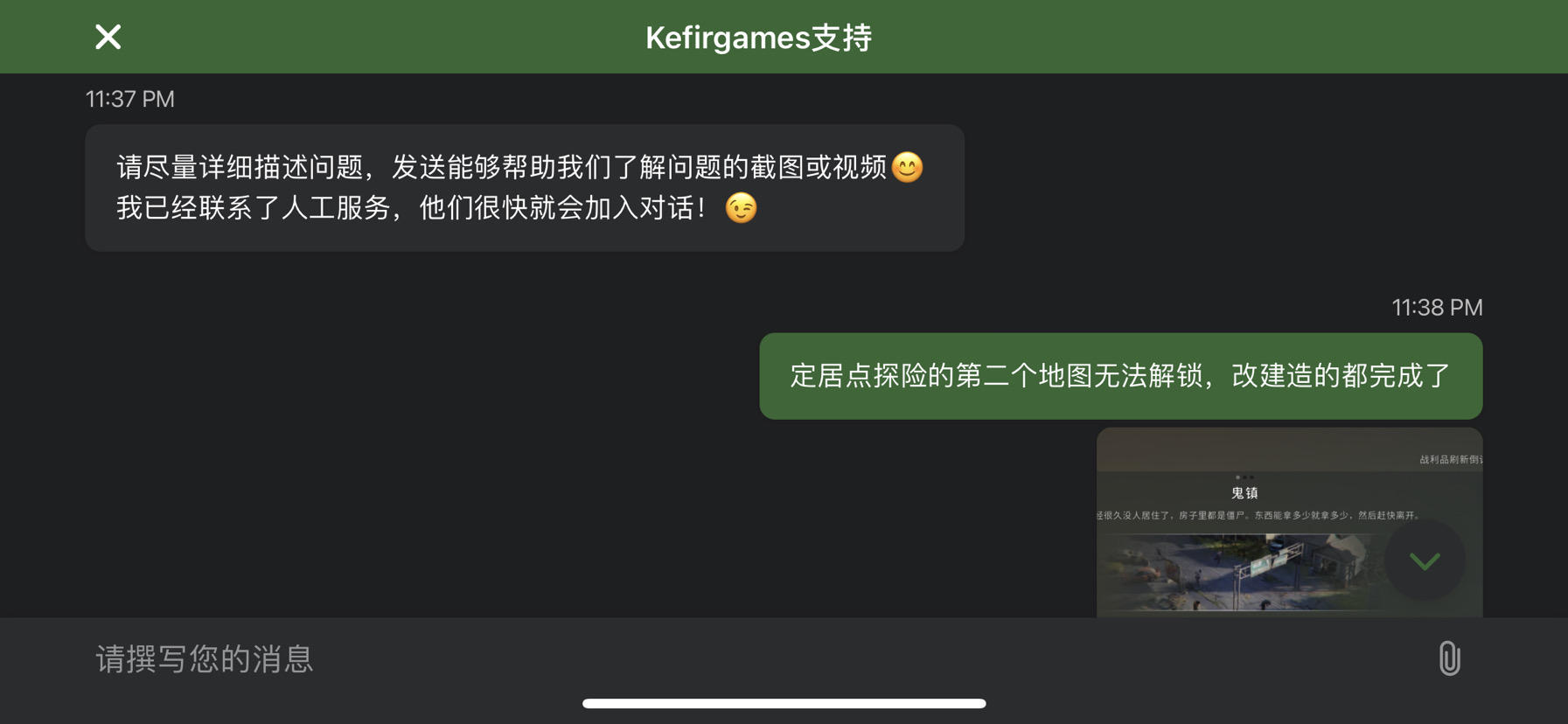
Task: Tap the smiling emoji in bot message
Action: 908,167
